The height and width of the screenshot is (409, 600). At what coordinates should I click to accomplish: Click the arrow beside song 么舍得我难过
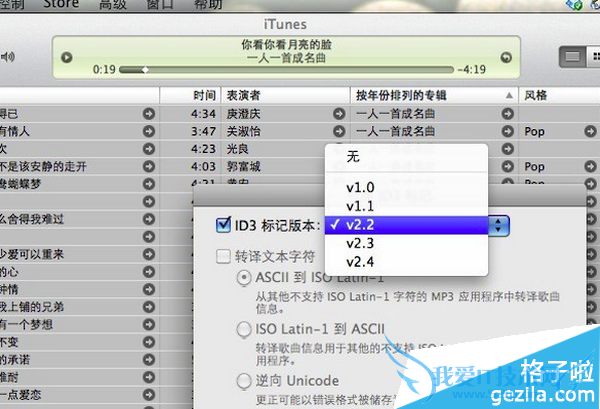pyautogui.click(x=149, y=219)
